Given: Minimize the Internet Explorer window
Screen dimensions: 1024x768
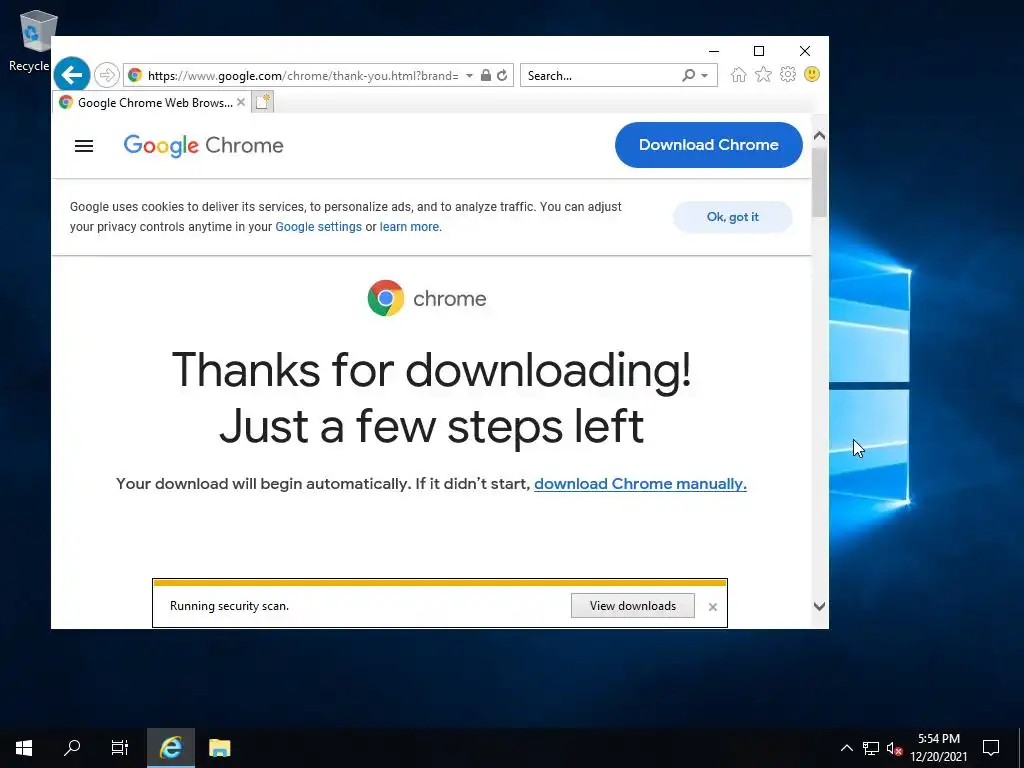Looking at the screenshot, I should click(714, 51).
